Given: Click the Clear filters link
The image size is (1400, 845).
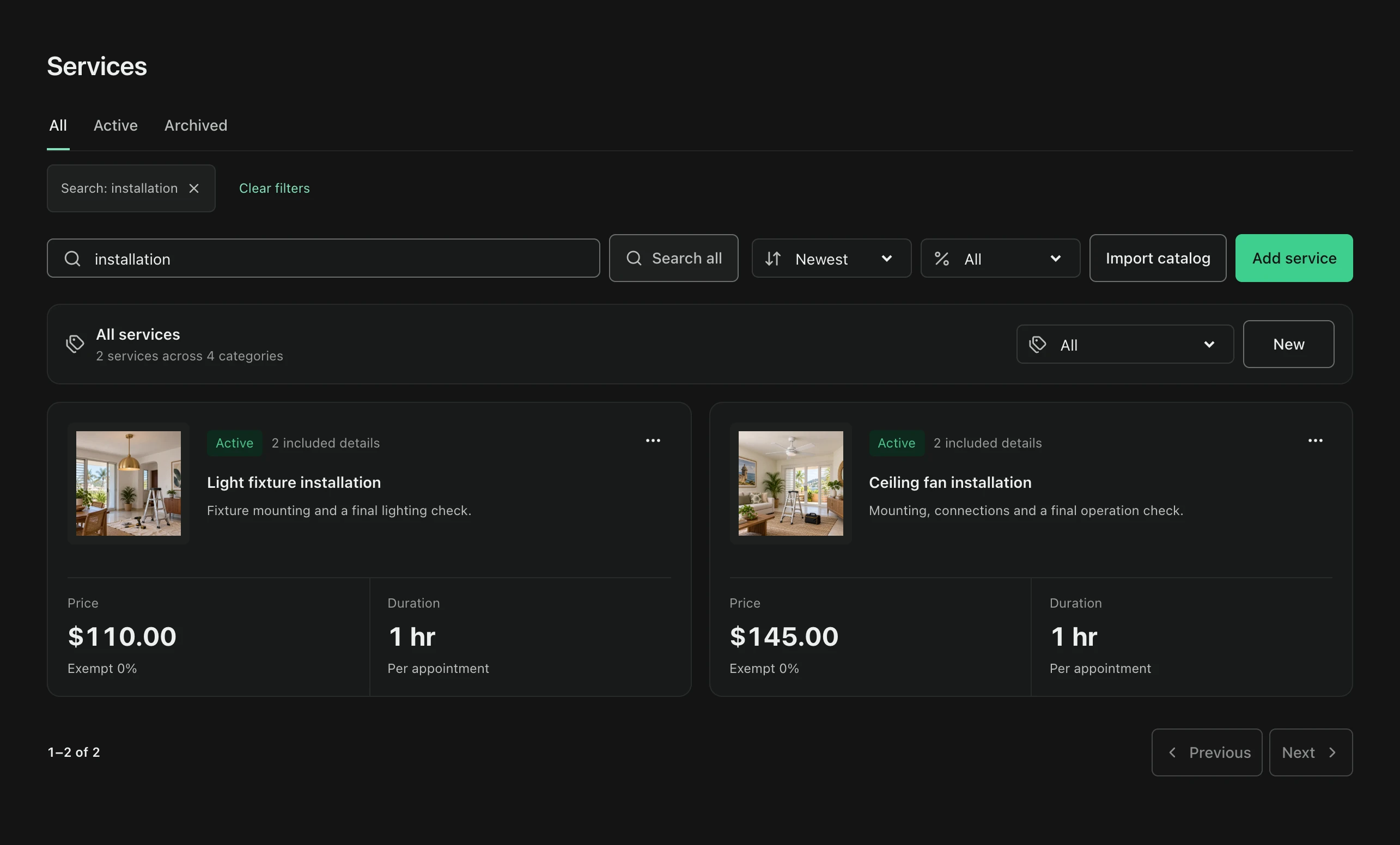Looking at the screenshot, I should [x=275, y=188].
